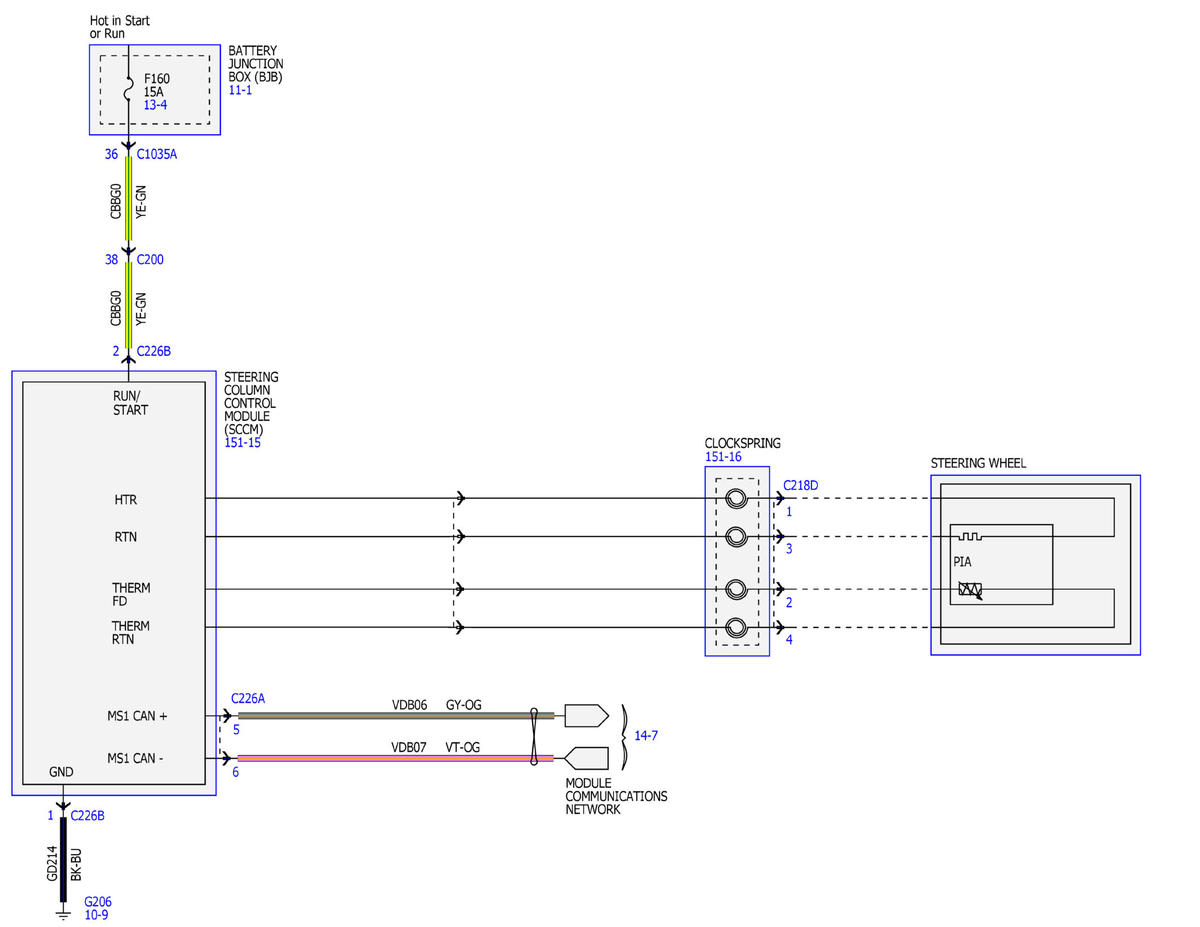The image size is (1200, 927).
Task: Select the heater element symbol above PIA
Action: pyautogui.click(x=969, y=535)
